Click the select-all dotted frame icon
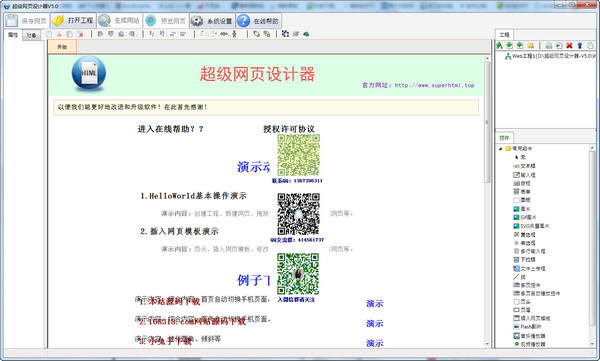The image size is (600, 361). 285,34
